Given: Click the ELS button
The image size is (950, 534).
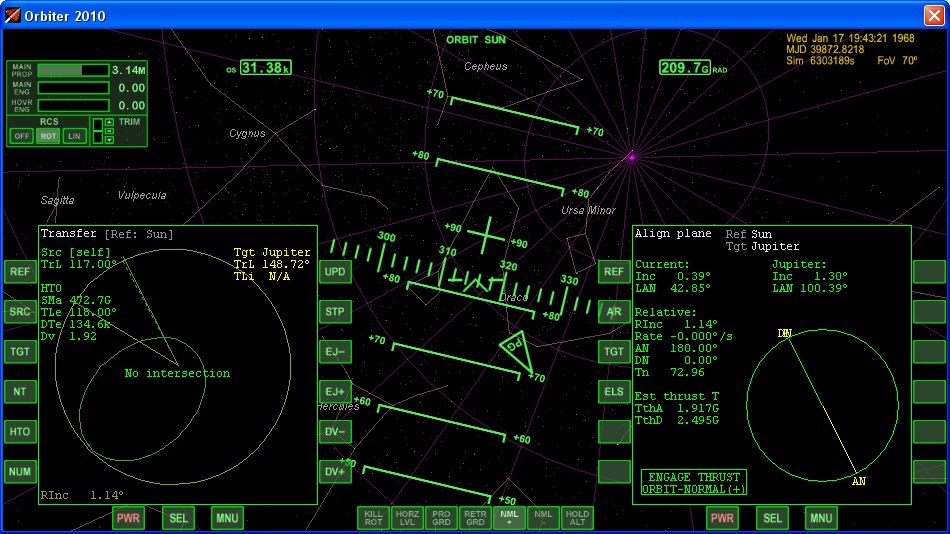Looking at the screenshot, I should (614, 392).
